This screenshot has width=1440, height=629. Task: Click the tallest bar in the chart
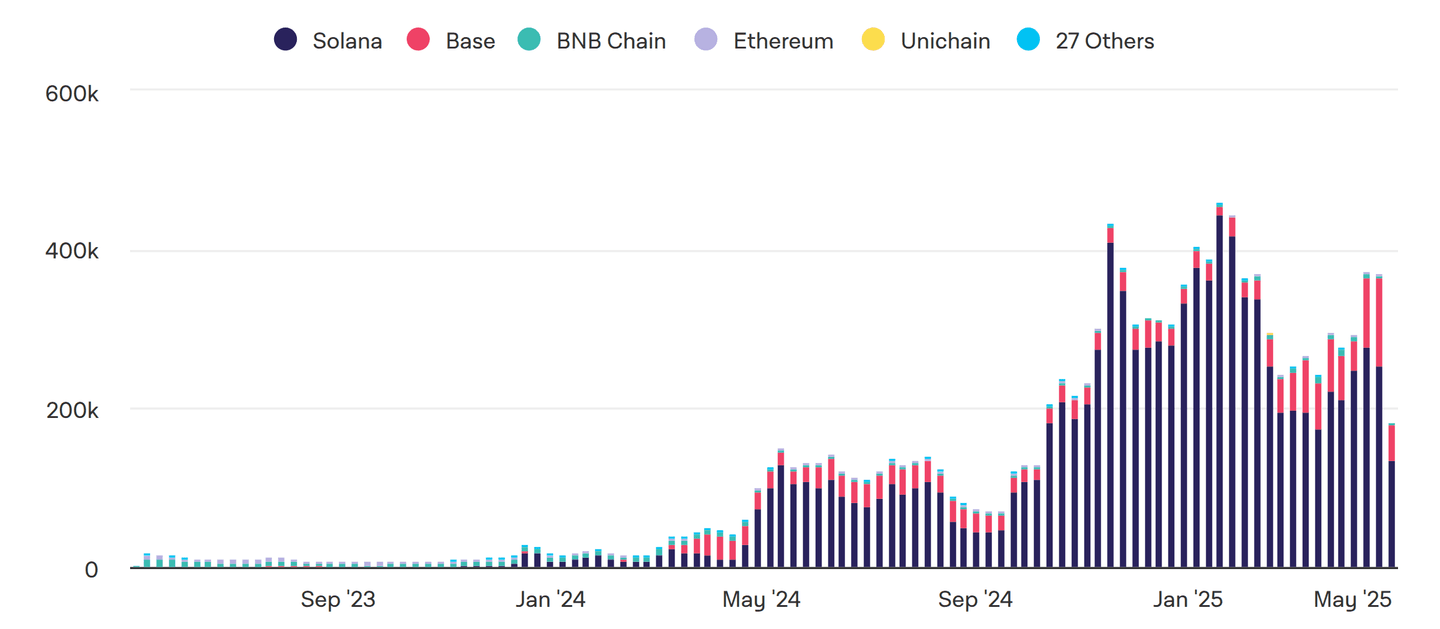click(1219, 390)
